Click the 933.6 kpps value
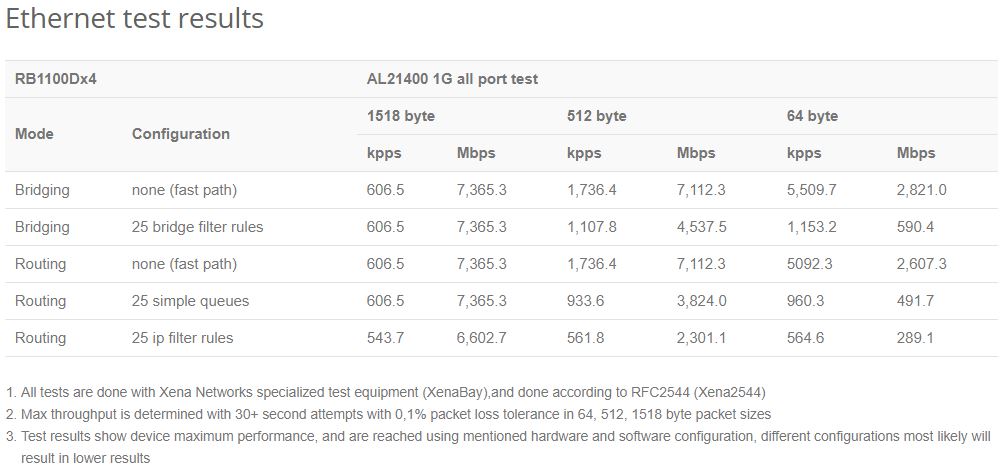This screenshot has width=1004, height=474. [585, 301]
